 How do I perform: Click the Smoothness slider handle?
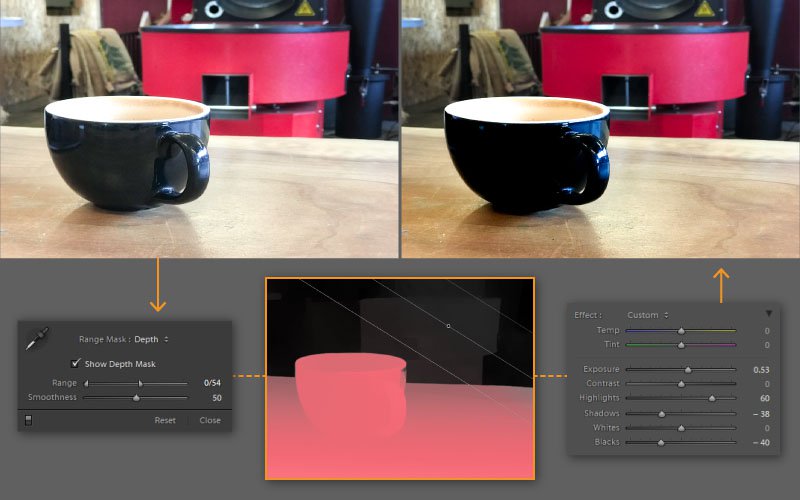coord(136,398)
